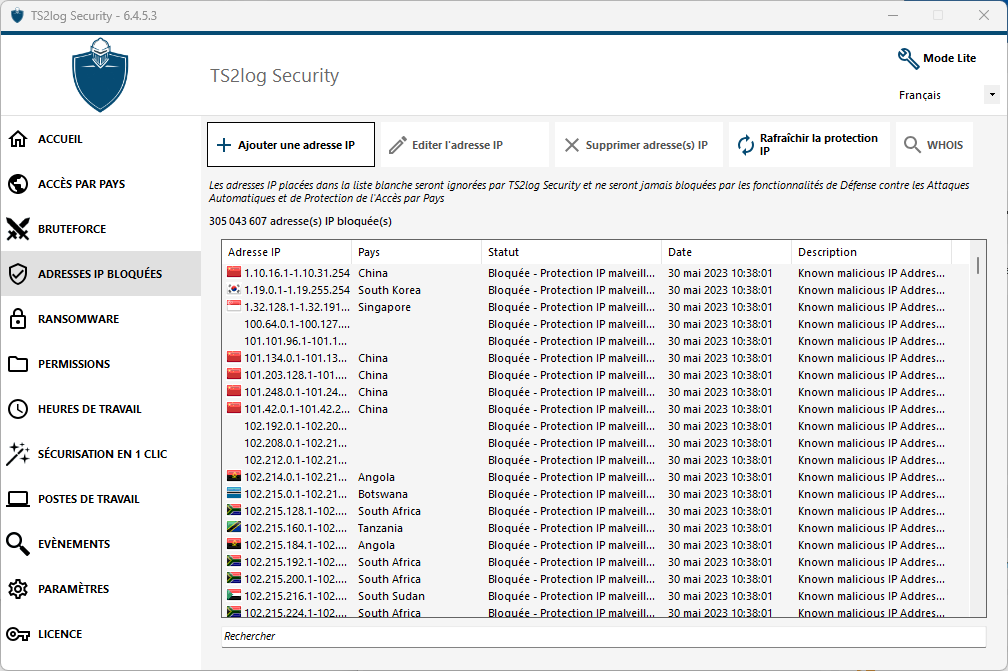
Task: Select the row 1.10.16.1-1.10.31.254
Action: click(x=595, y=273)
